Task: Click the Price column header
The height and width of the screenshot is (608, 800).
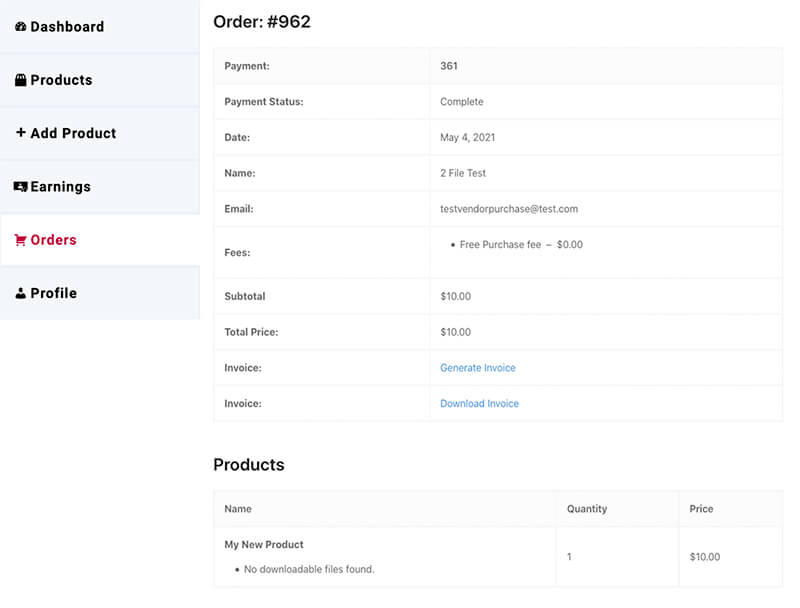Action: [x=701, y=509]
